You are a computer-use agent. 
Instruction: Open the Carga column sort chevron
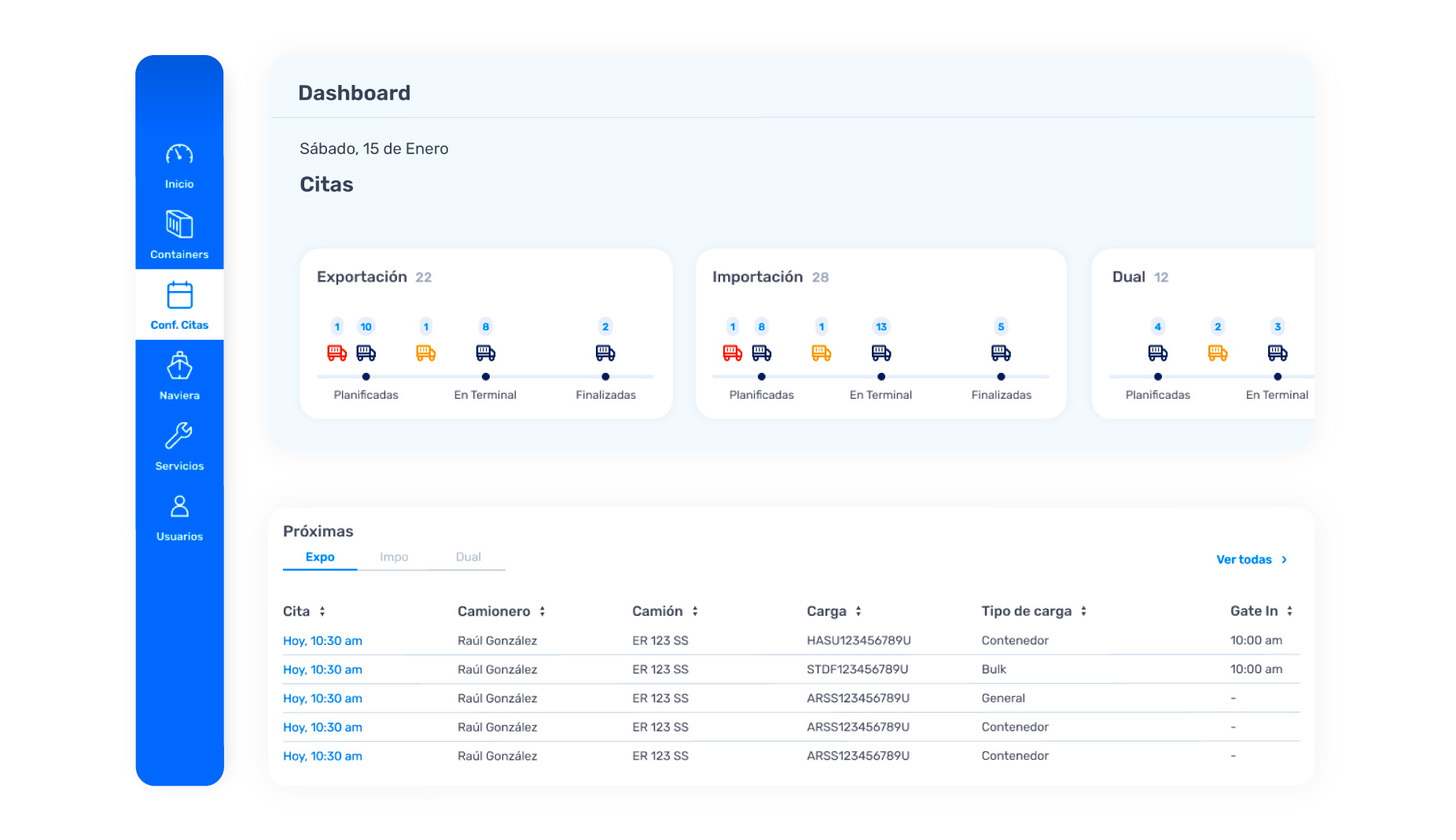click(x=858, y=610)
